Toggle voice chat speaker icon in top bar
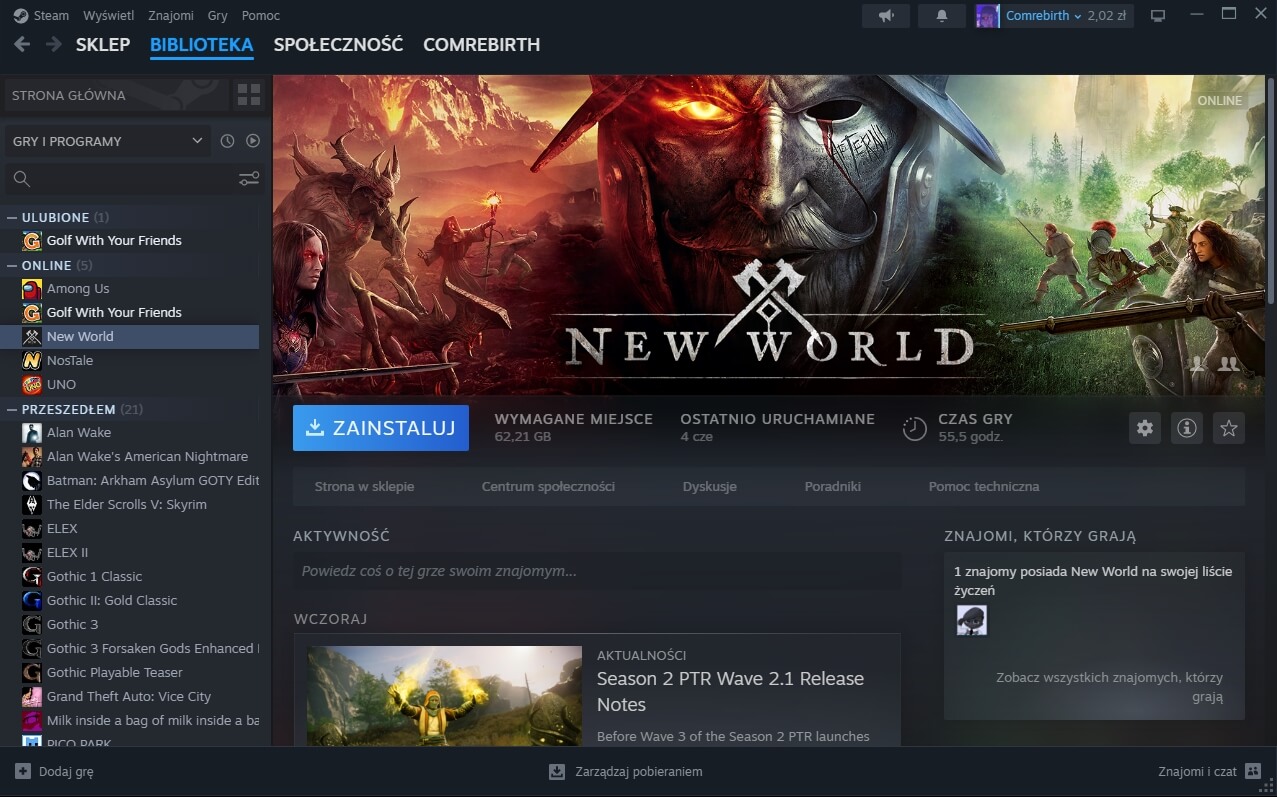1277x797 pixels. (x=884, y=15)
